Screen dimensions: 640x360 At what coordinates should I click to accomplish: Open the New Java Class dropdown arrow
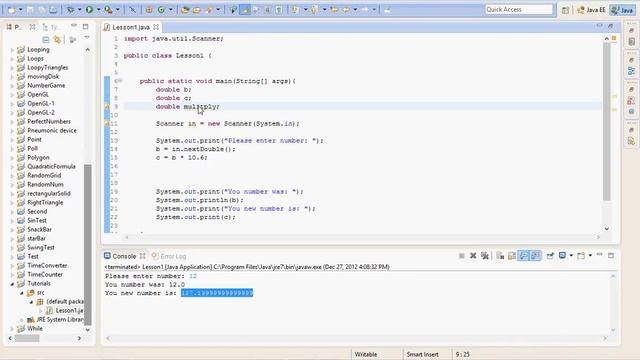[x=170, y=9]
